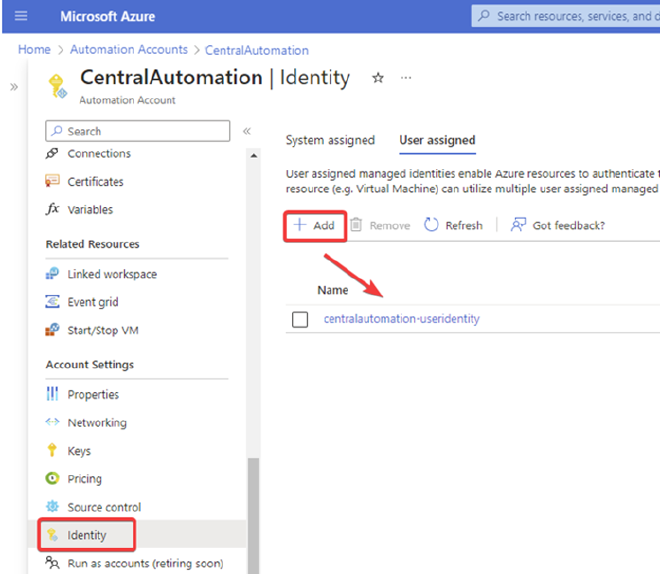Click the Connections plug icon
This screenshot has height=574, width=660.
tap(52, 153)
